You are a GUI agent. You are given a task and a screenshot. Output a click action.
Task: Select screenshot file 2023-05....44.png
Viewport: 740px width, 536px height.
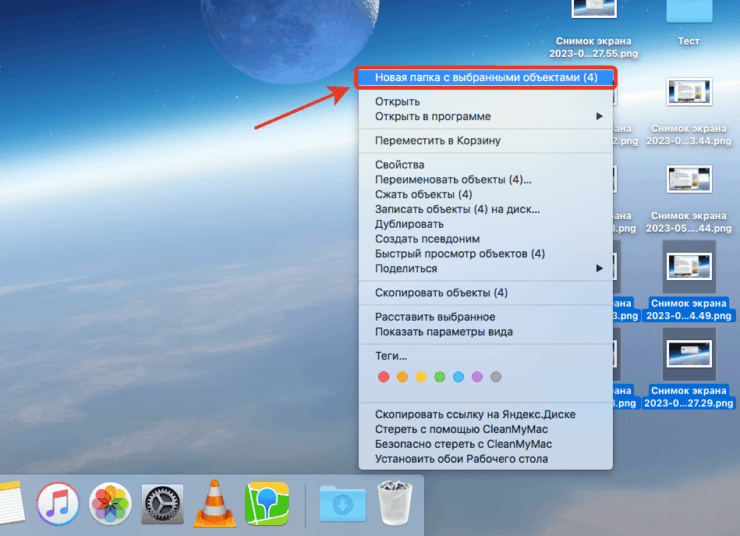coord(689,199)
